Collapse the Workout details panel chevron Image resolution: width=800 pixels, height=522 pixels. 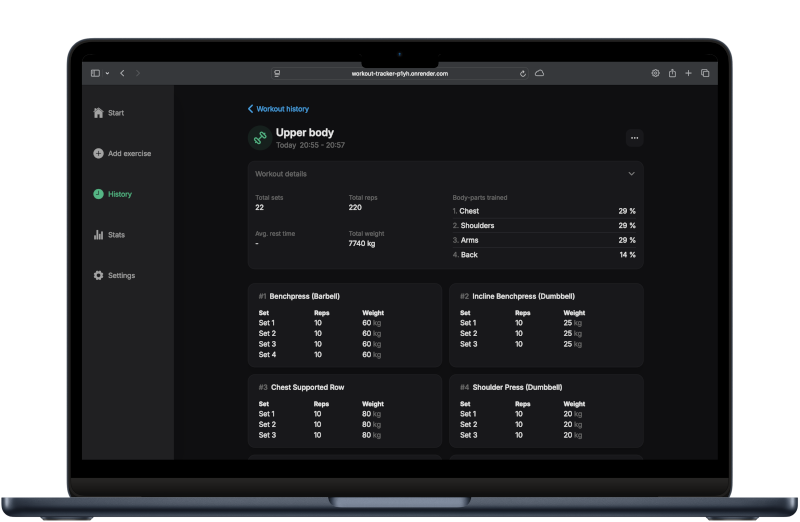[x=632, y=174]
